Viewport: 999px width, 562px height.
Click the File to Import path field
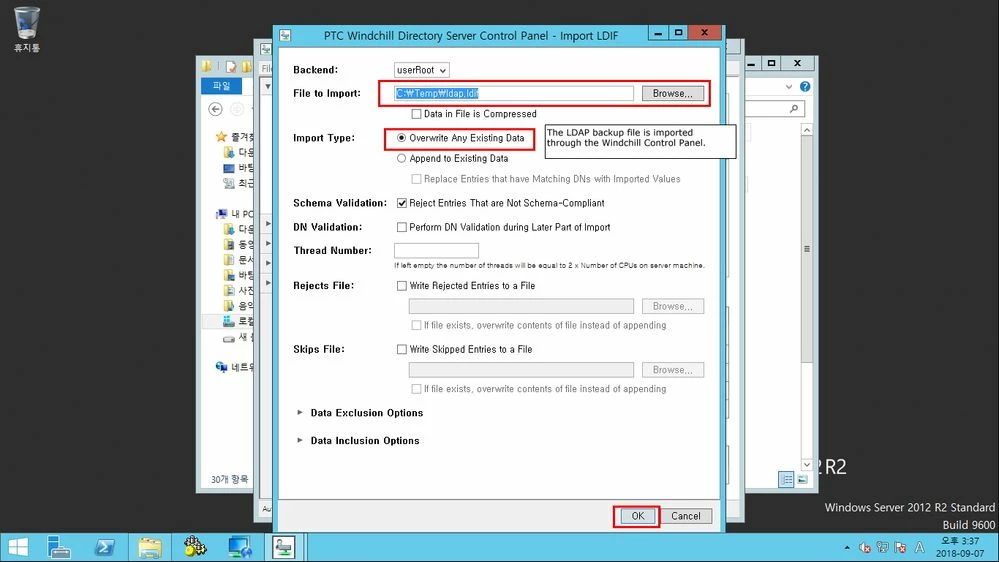click(514, 93)
